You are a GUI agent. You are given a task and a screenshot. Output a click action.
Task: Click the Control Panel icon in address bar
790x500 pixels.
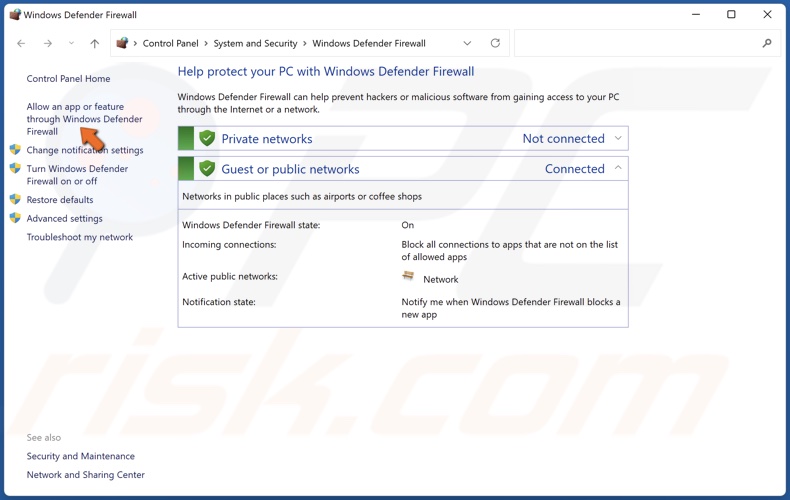pyautogui.click(x=122, y=43)
